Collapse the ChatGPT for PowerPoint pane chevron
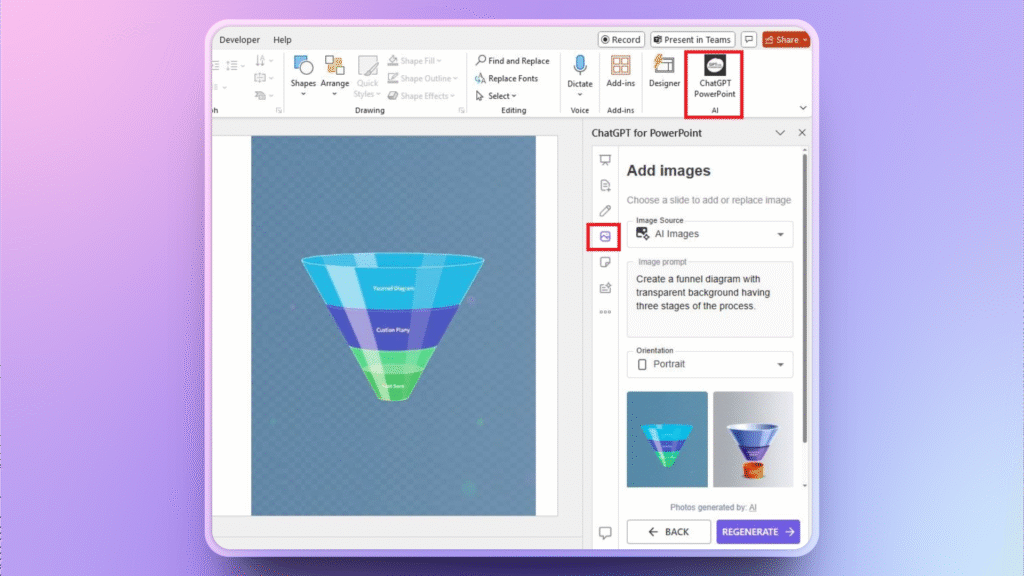 pos(780,132)
